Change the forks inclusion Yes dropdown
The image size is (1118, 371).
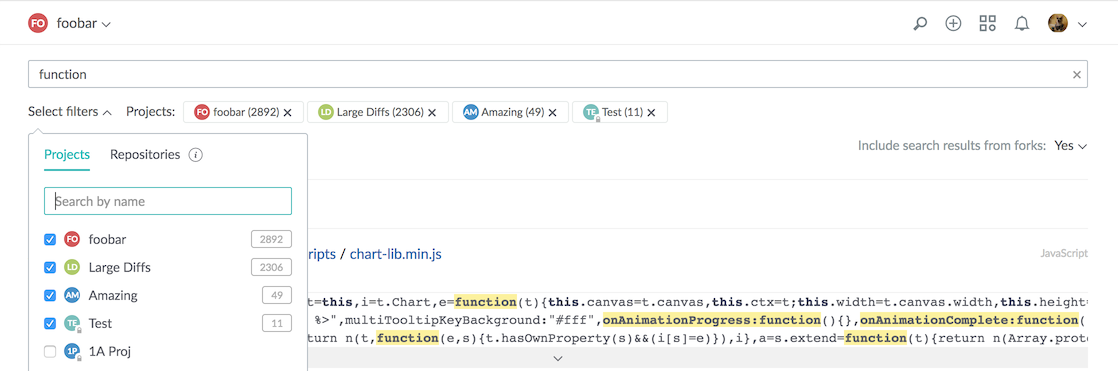click(x=1071, y=146)
